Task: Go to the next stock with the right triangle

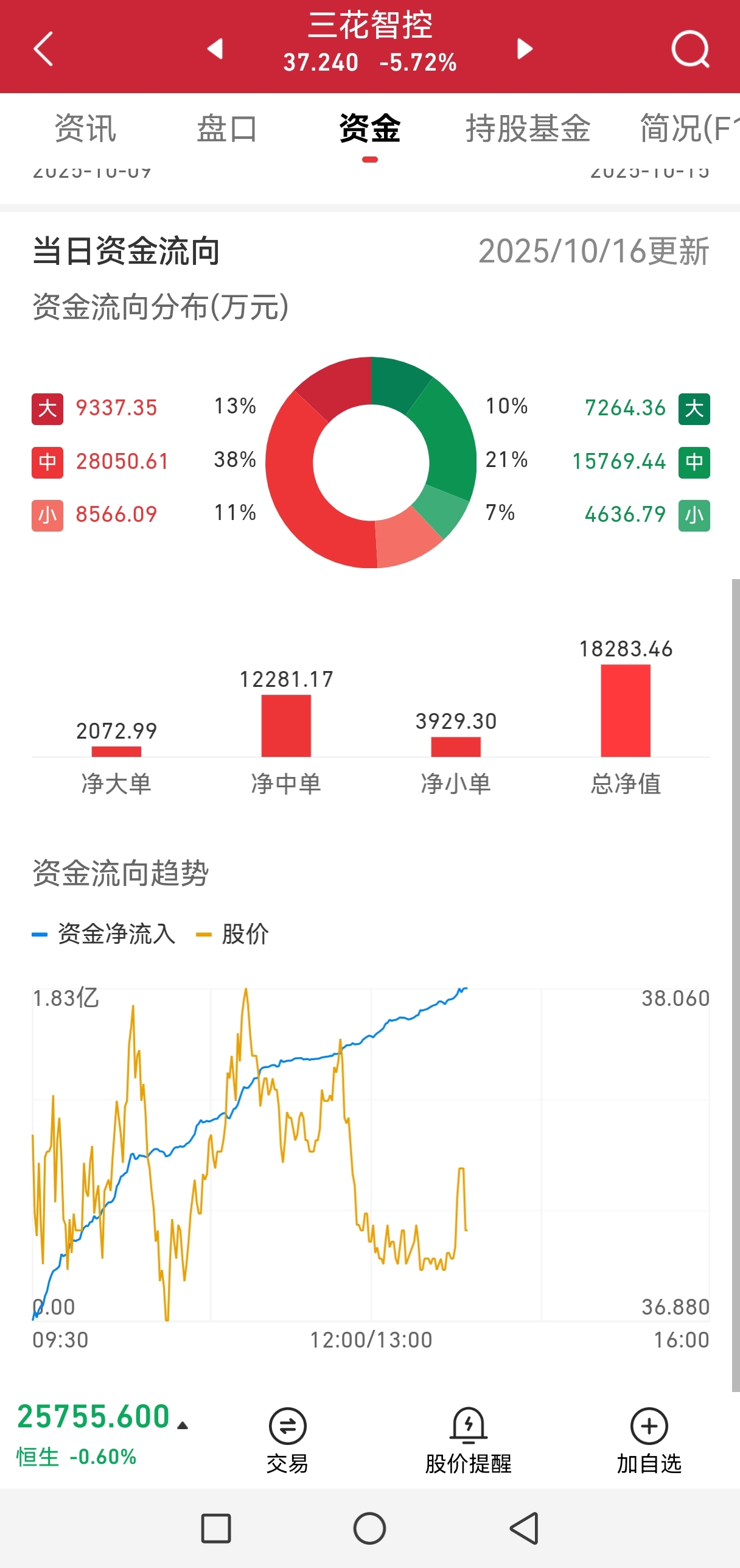Action: pos(525,49)
